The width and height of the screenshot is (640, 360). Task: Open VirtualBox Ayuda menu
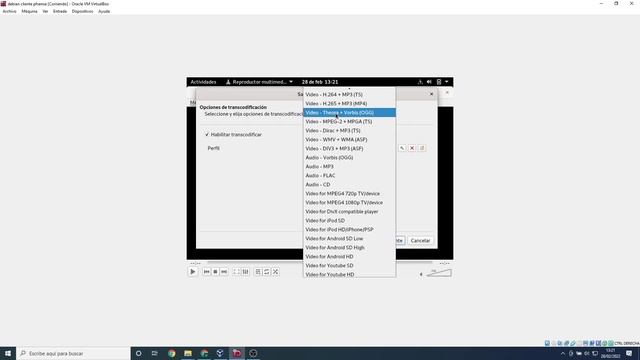(104, 11)
